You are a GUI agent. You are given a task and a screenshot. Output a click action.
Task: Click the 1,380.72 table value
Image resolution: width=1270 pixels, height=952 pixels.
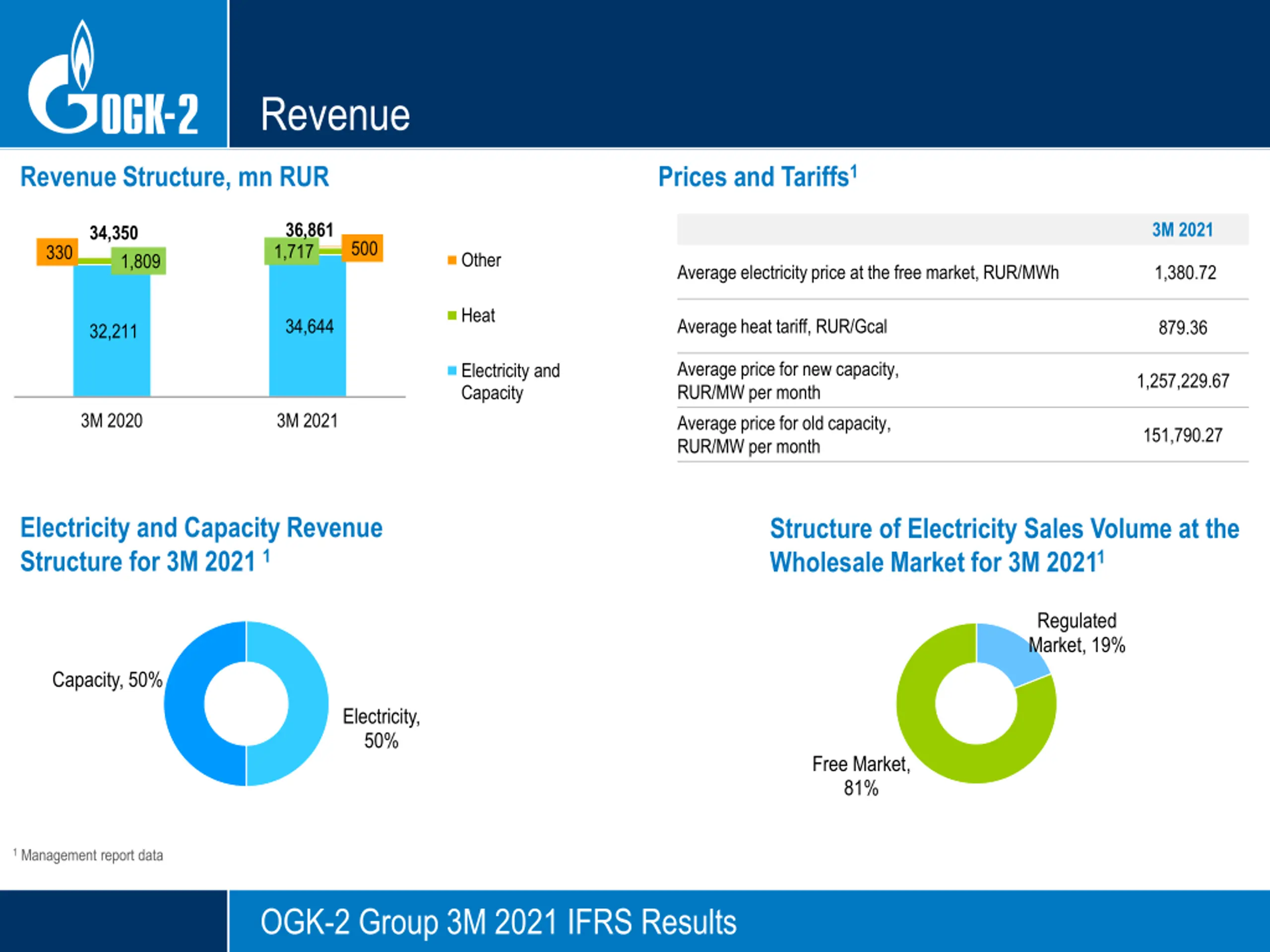tap(1185, 273)
